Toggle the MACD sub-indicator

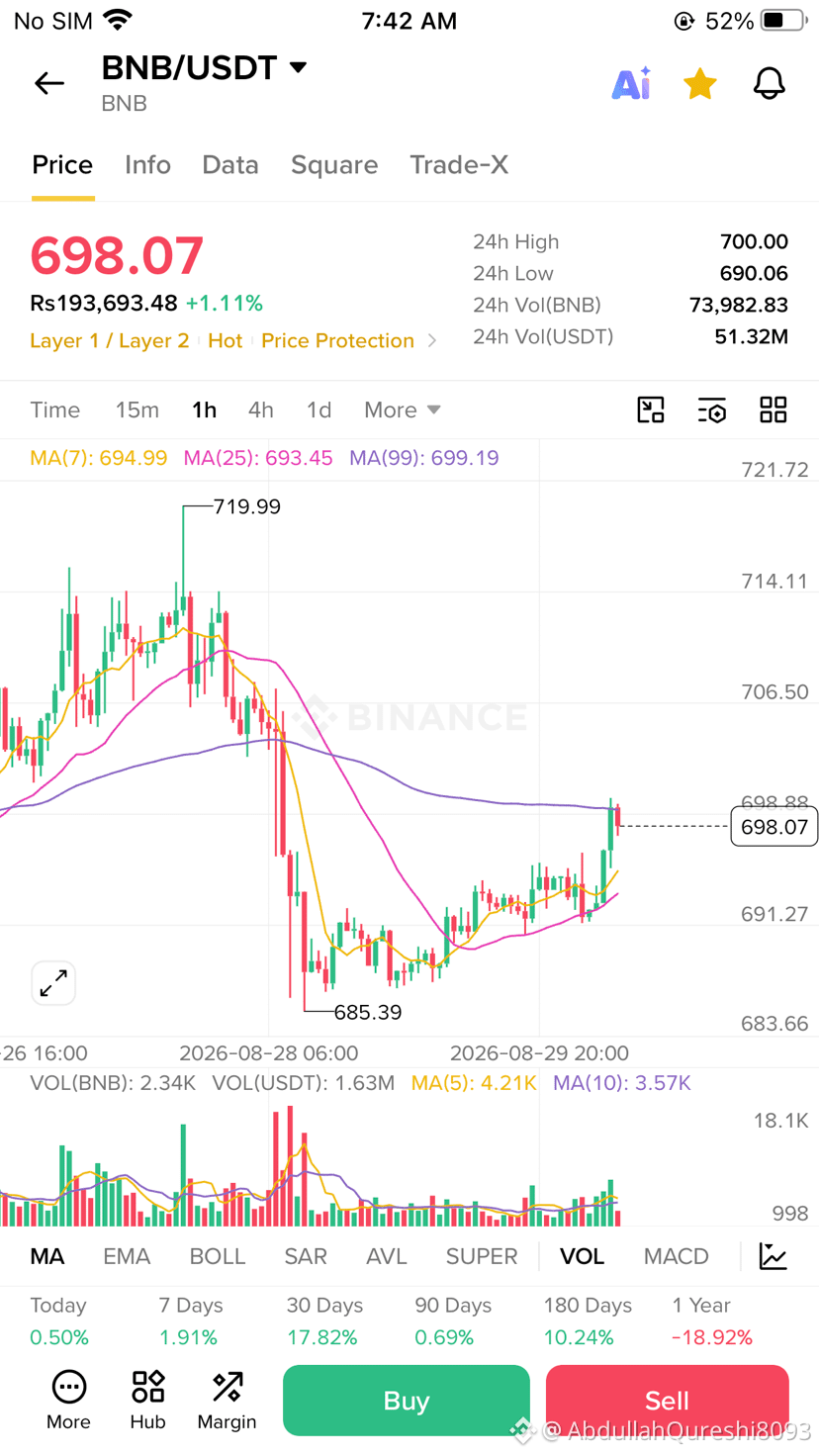(677, 1256)
